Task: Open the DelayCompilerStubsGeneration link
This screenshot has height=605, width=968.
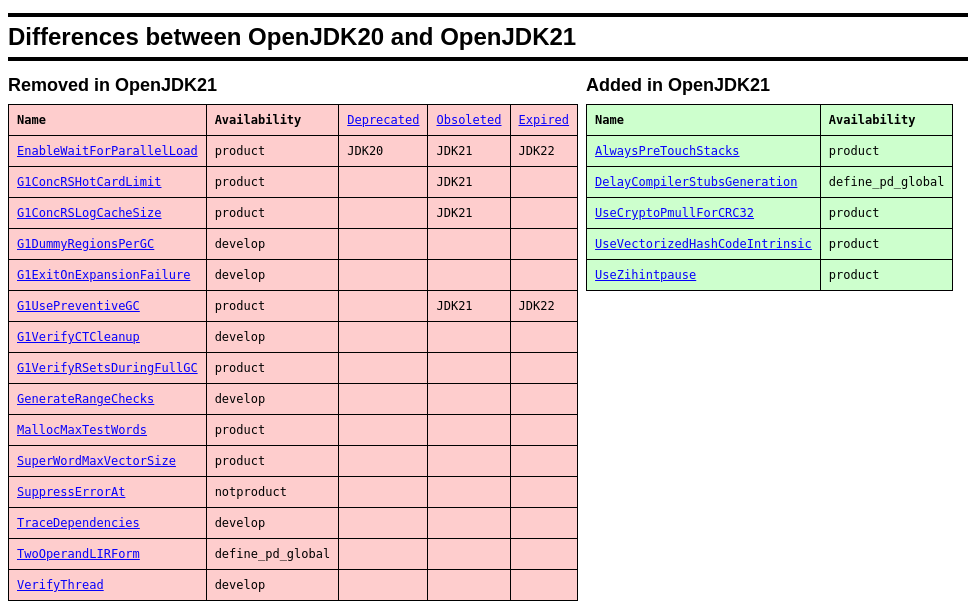Action: pyautogui.click(x=696, y=182)
